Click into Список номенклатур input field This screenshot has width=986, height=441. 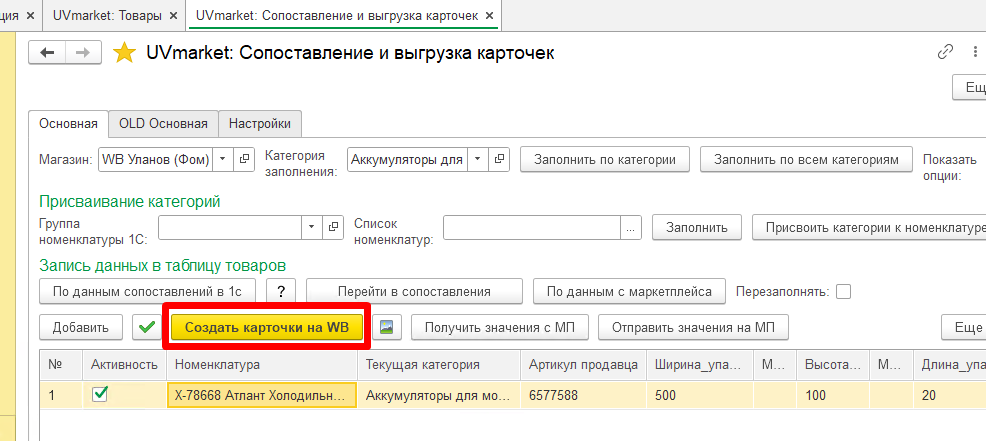[532, 228]
